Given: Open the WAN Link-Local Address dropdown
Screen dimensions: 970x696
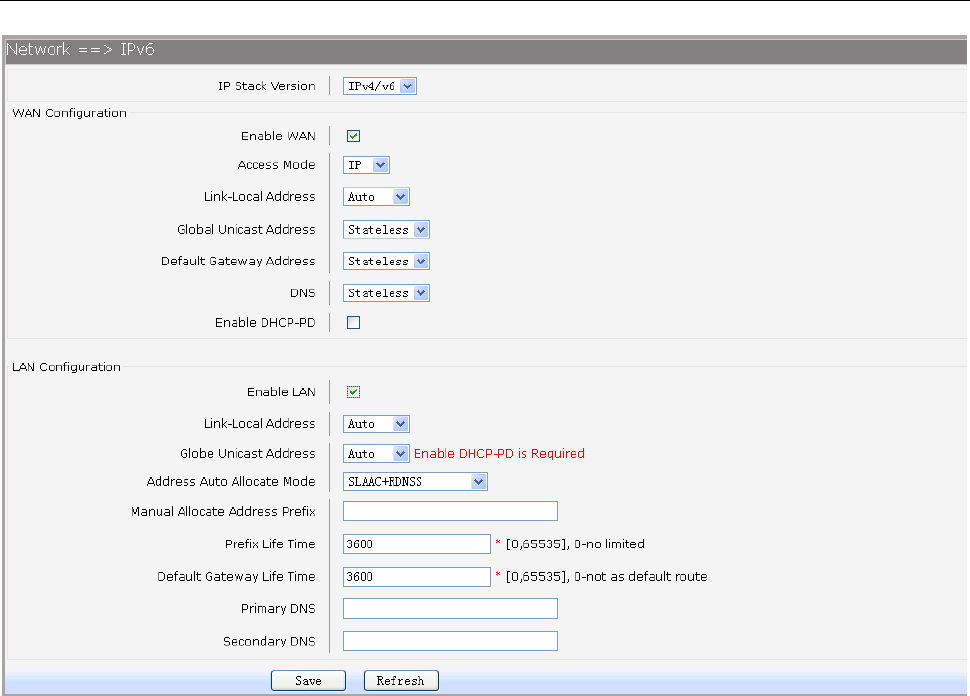Looking at the screenshot, I should [x=376, y=197].
